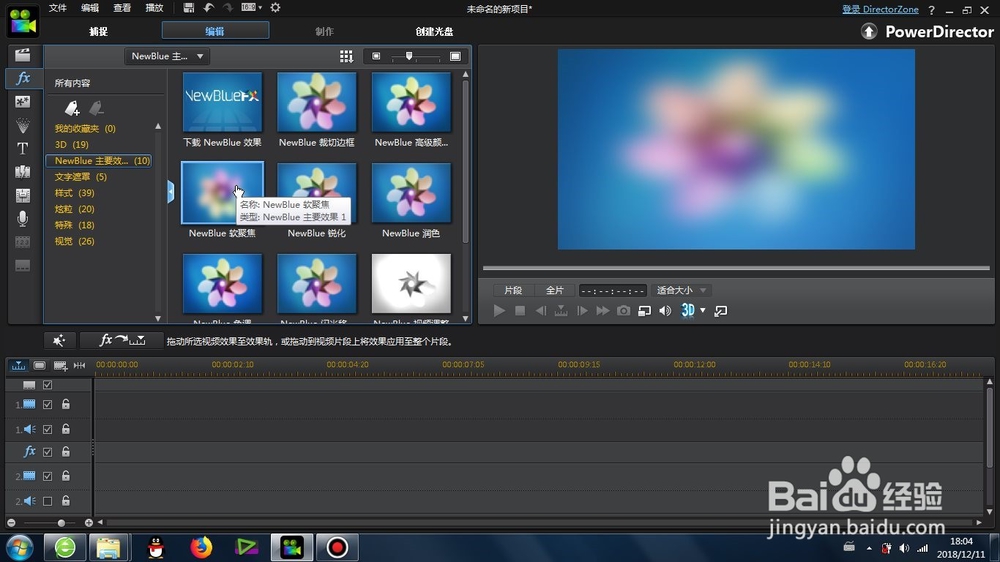Open the Subtitle Room icon
The width and height of the screenshot is (1000, 562).
22,265
